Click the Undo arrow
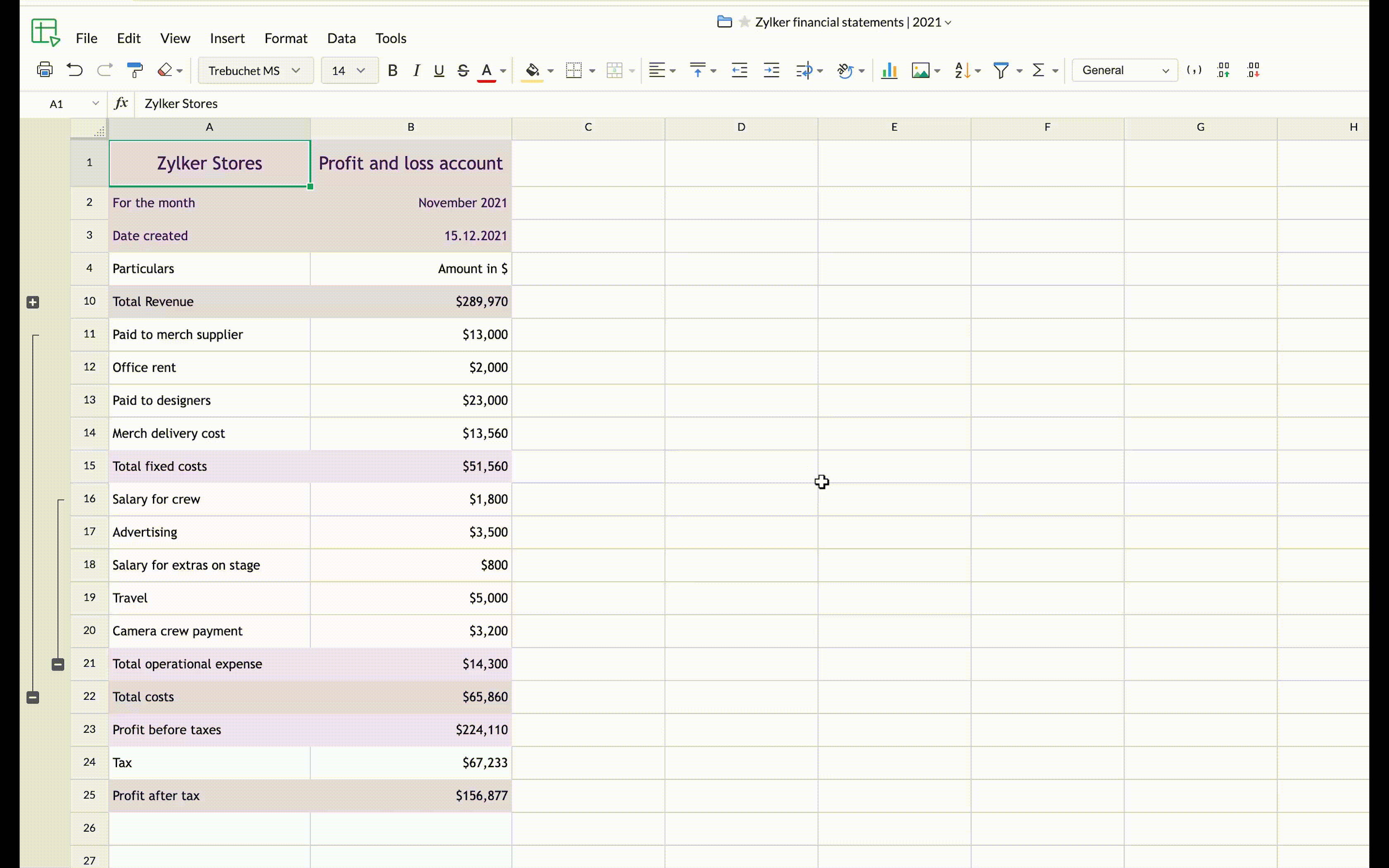This screenshot has width=1389, height=868. click(74, 70)
